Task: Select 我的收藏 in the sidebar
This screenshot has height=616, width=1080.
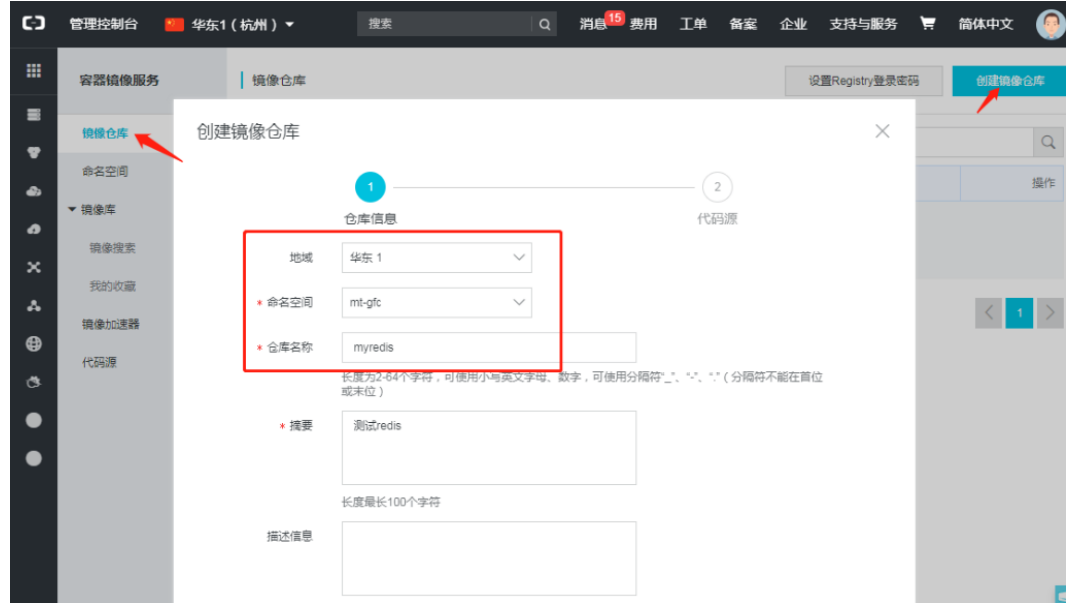Action: (x=112, y=286)
